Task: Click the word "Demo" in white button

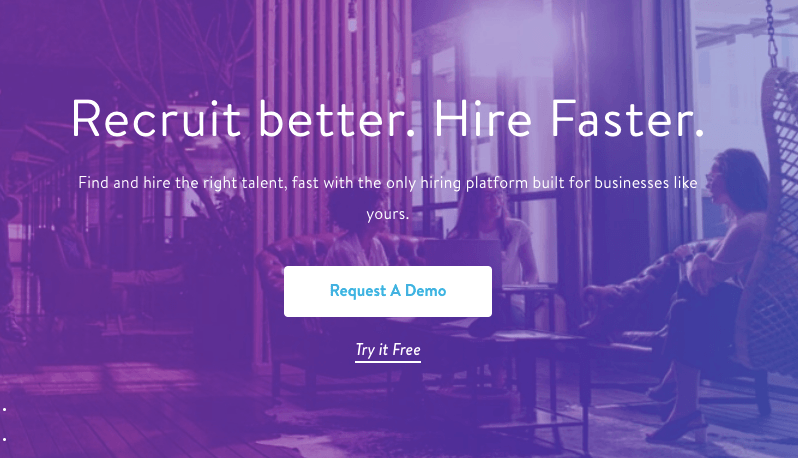Action: pyautogui.click(x=425, y=291)
